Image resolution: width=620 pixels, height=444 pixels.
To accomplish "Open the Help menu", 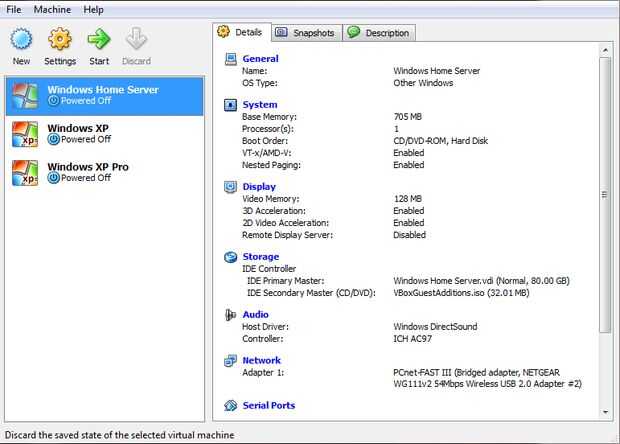I will (x=93, y=9).
